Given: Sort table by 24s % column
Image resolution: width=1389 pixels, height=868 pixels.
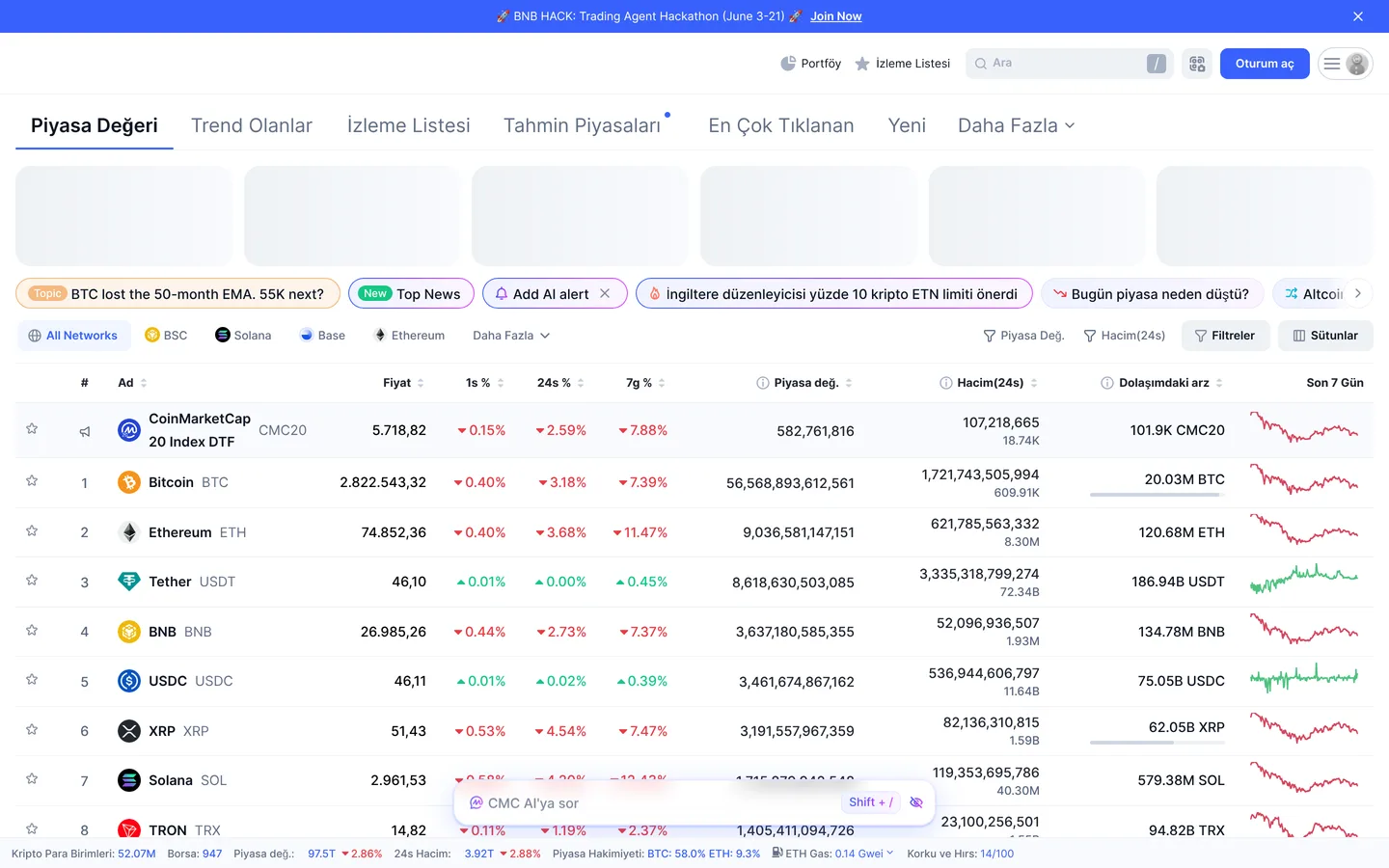Looking at the screenshot, I should click(560, 383).
